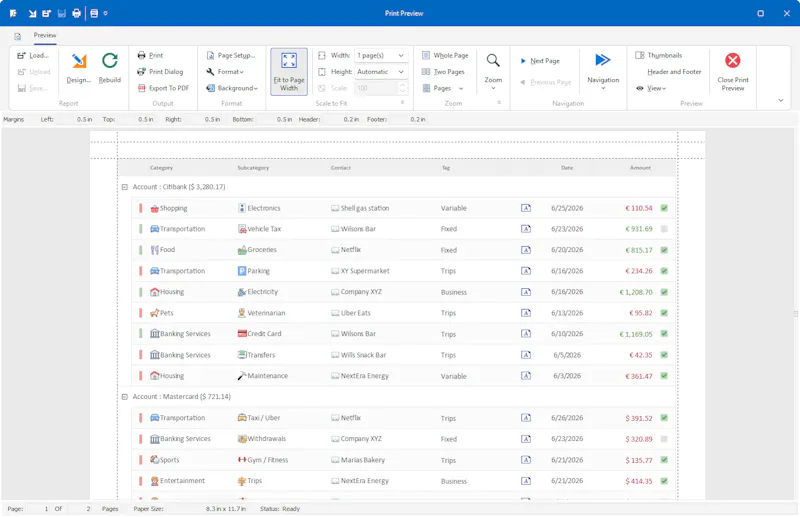
Task: Select Two Pages zoom mode
Action: pyautogui.click(x=443, y=72)
